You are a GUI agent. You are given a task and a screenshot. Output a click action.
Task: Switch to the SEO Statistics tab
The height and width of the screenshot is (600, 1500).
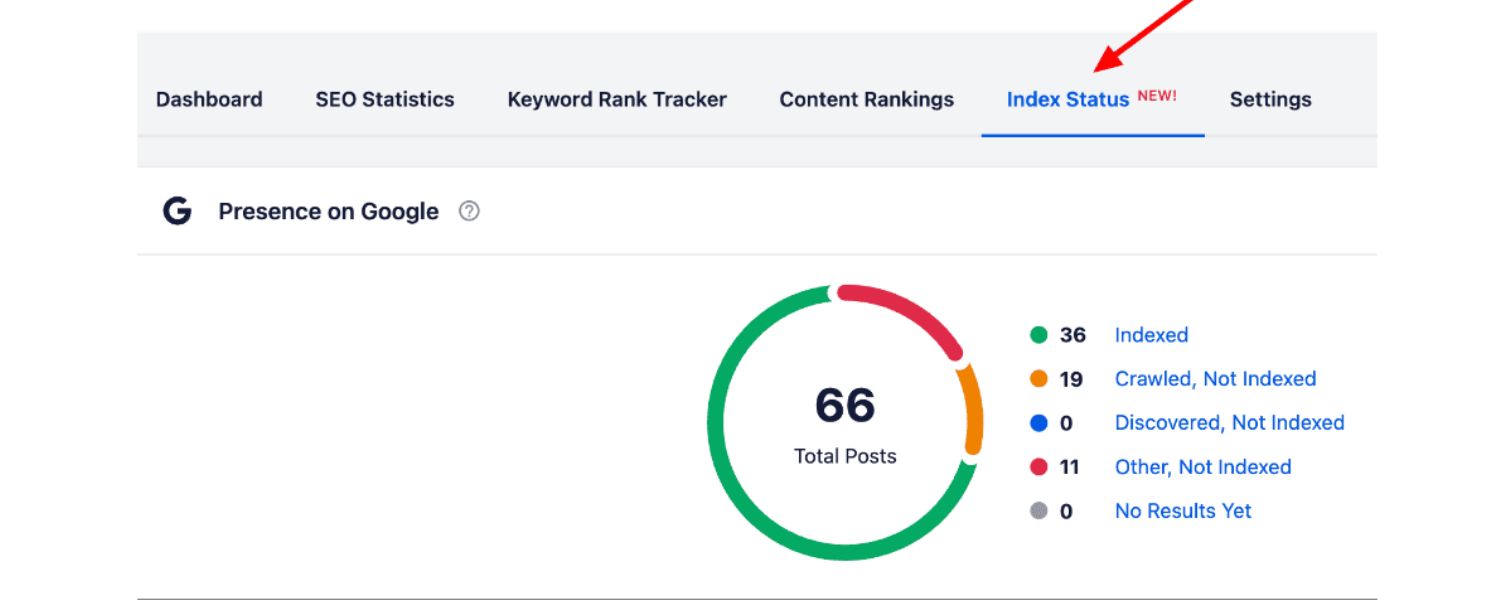click(385, 99)
